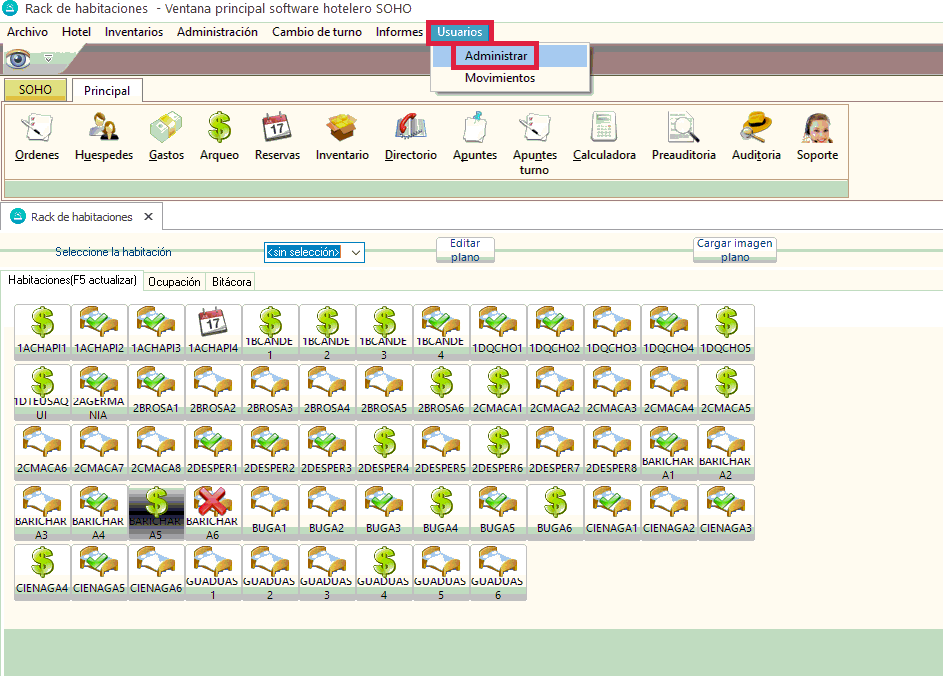Choose Administrar in the Usuarios menu
Viewport: 943px width, 676px height.
(496, 56)
